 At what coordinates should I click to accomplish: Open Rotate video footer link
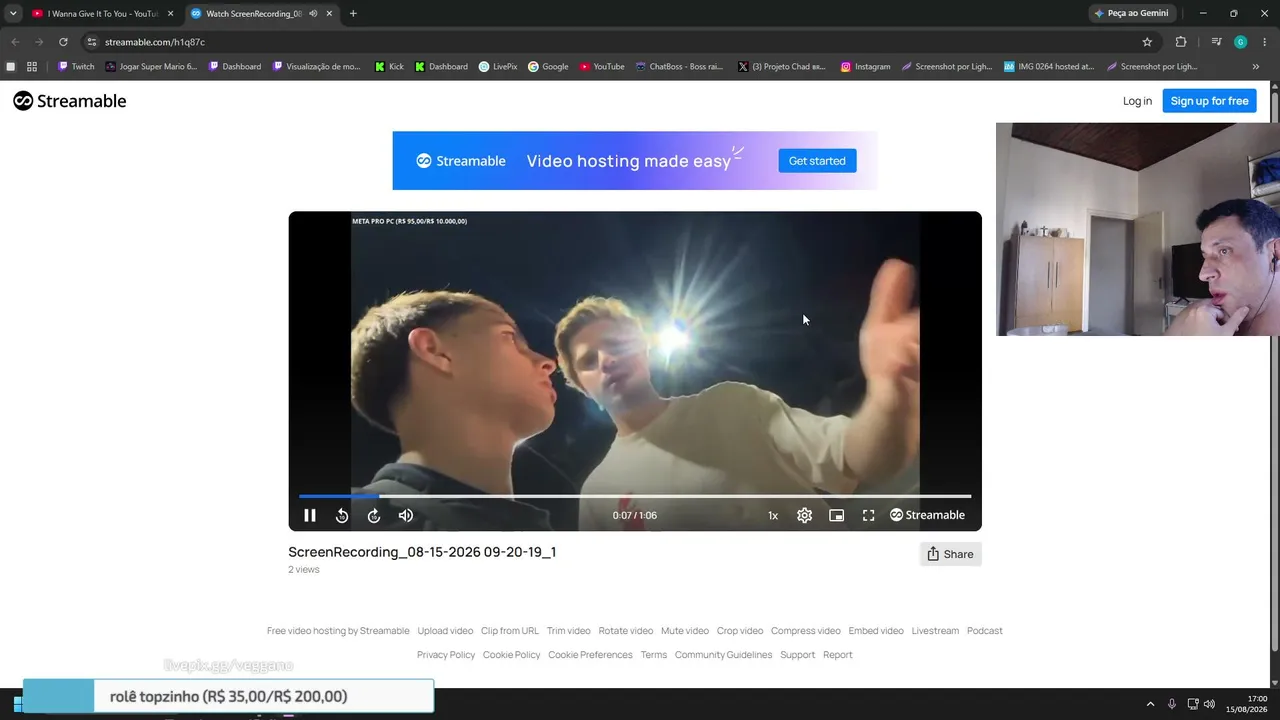626,631
